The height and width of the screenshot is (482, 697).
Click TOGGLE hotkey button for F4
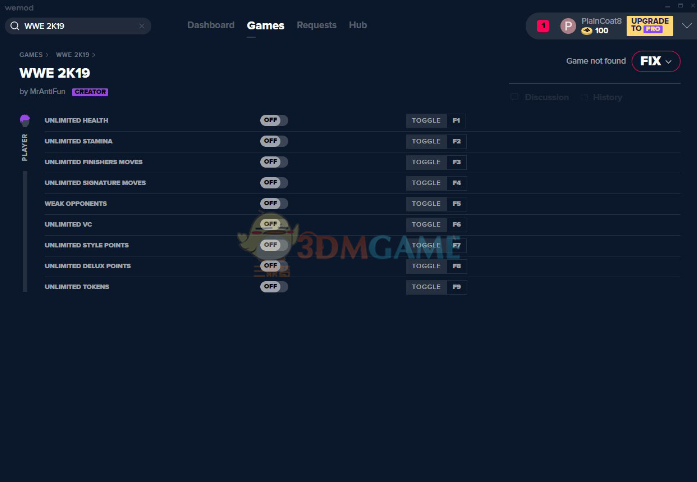click(x=426, y=183)
